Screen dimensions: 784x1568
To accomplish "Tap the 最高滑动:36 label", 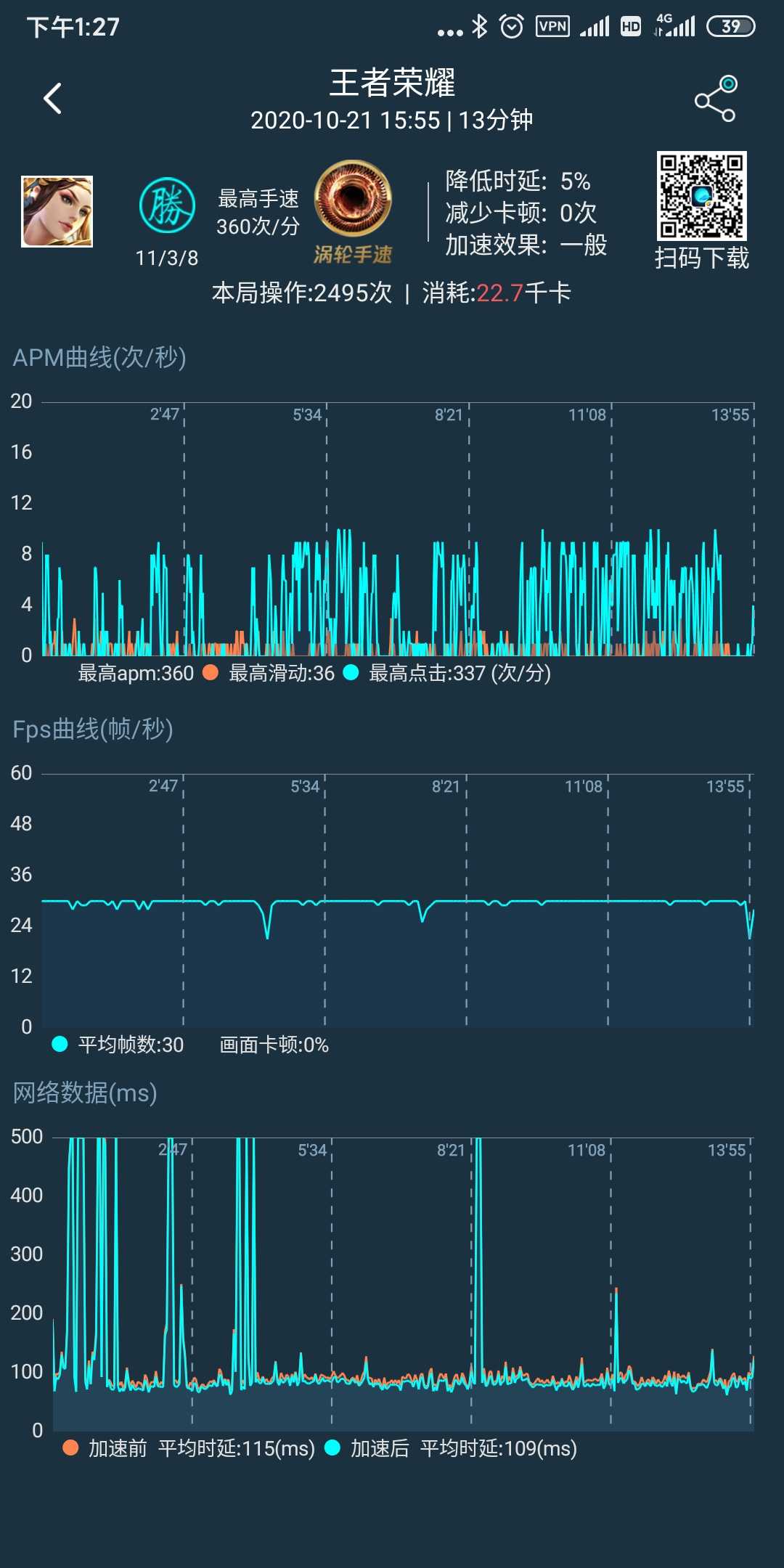I will [x=282, y=673].
